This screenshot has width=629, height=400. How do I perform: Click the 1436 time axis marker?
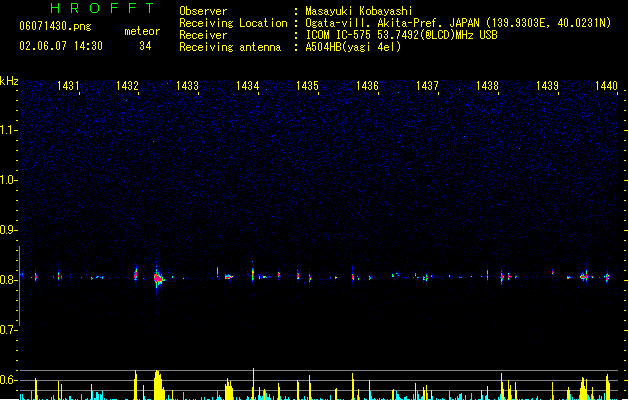click(x=367, y=86)
